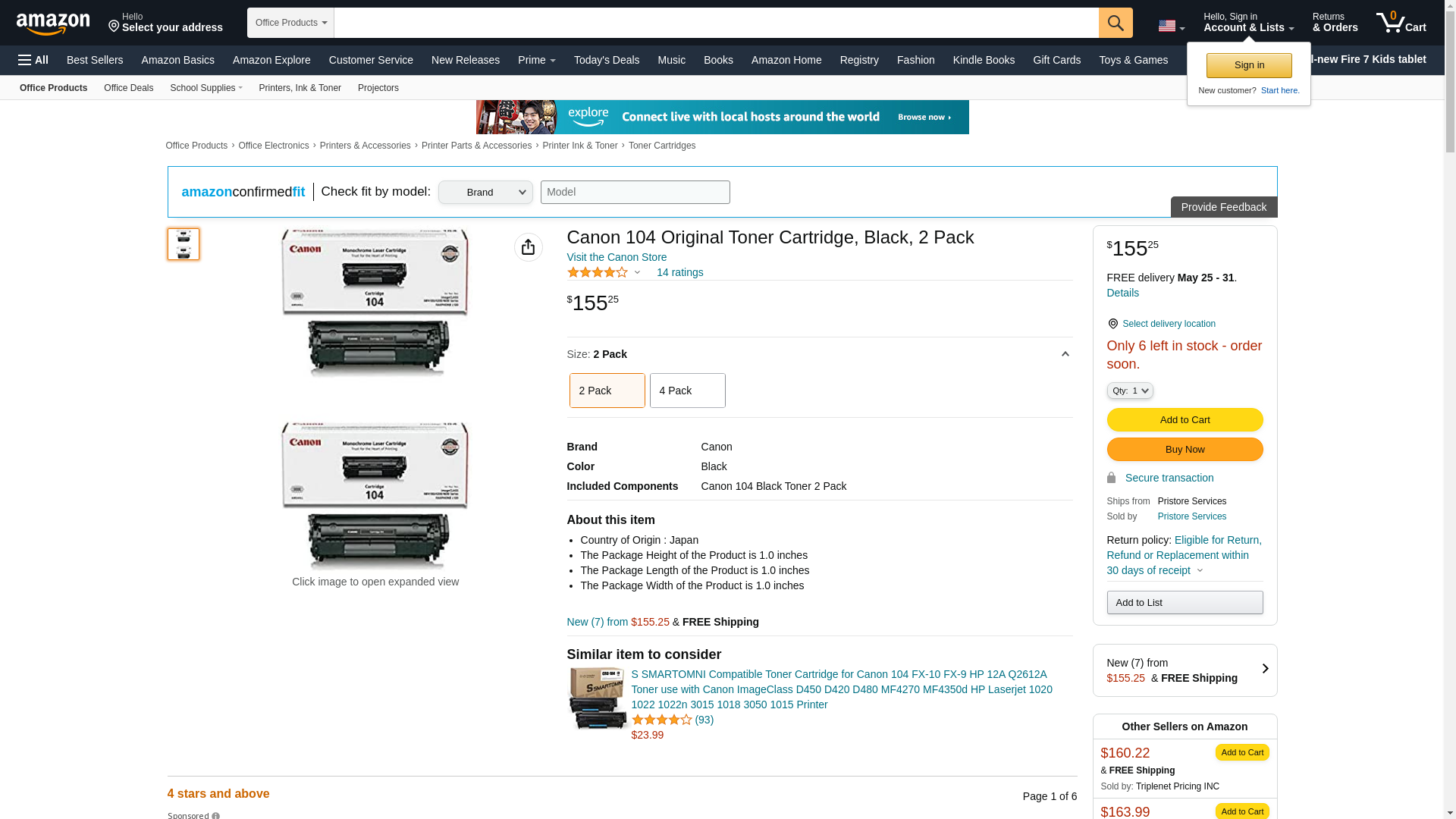
Task: Go to Printers, Ink & Toner tab
Action: pos(300,88)
